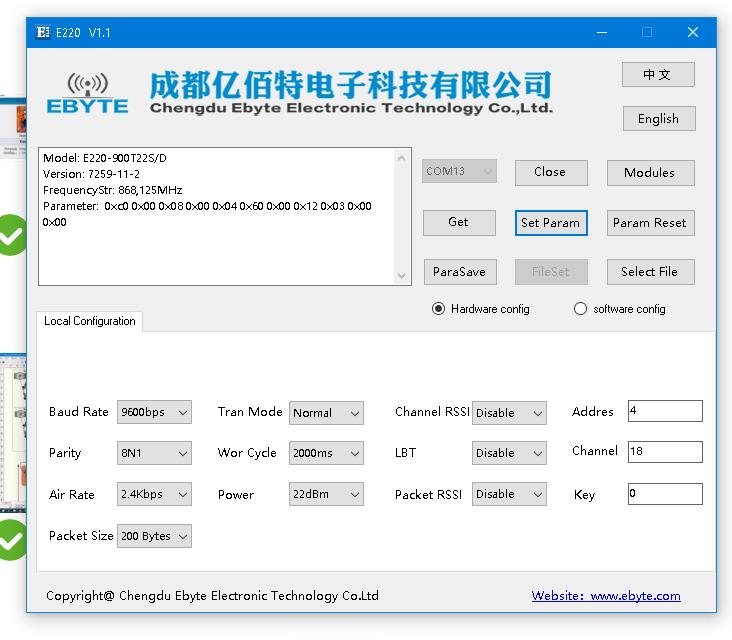Expand the Baud Rate 9600bps dropdown
This screenshot has height=640, width=732.
coord(154,412)
